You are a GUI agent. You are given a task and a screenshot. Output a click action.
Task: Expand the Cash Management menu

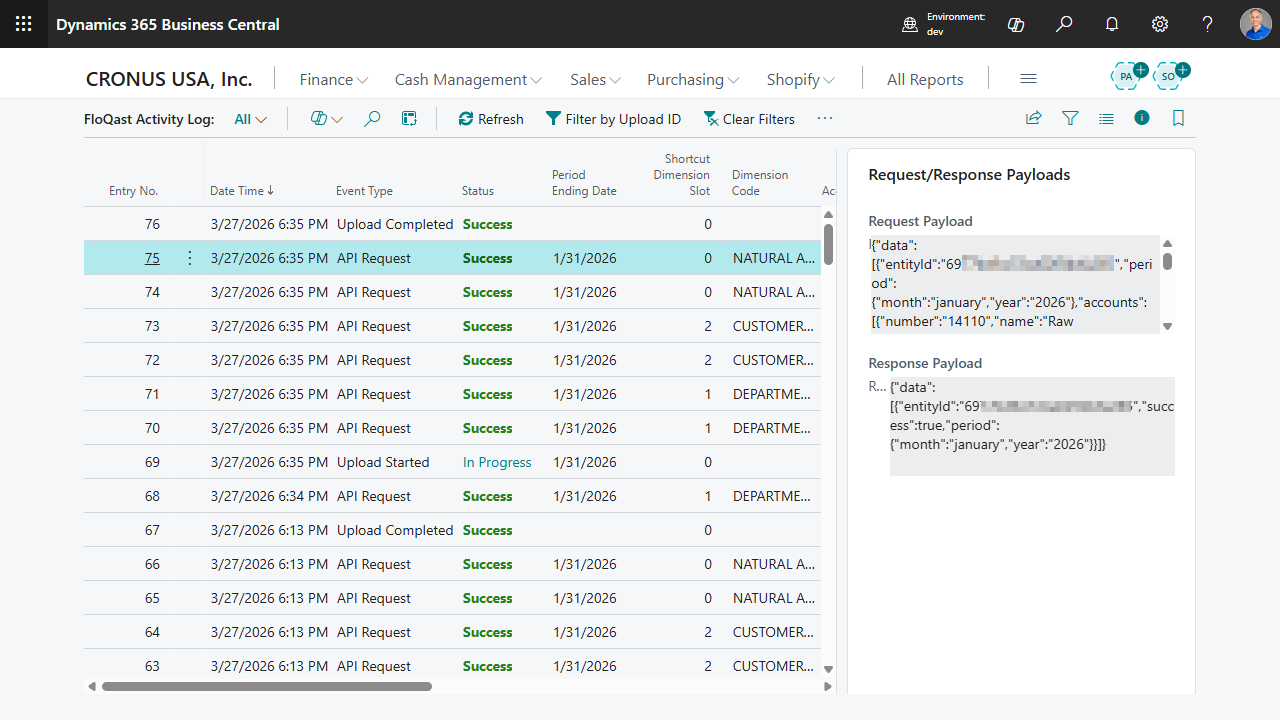click(468, 79)
